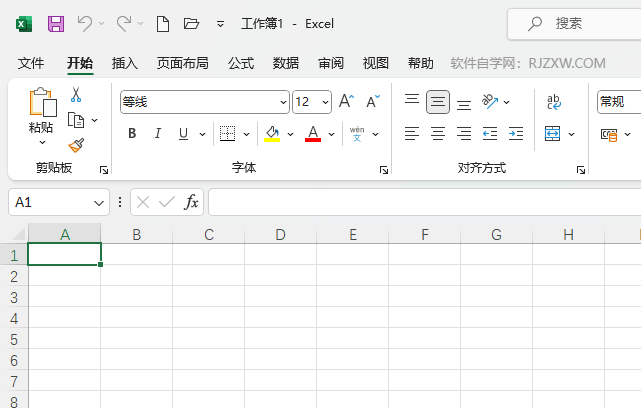Click the 搜索 search box

click(574, 24)
